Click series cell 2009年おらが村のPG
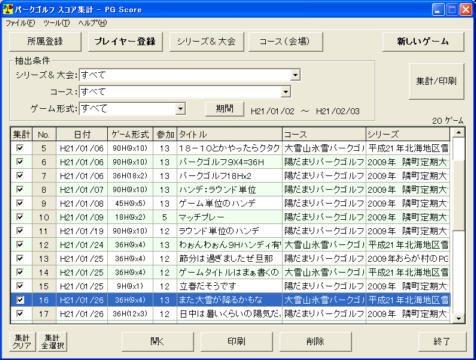476x360 pixels. 408,258
